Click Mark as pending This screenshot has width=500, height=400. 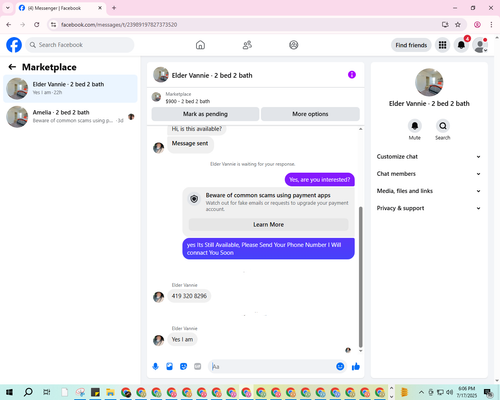click(x=205, y=114)
